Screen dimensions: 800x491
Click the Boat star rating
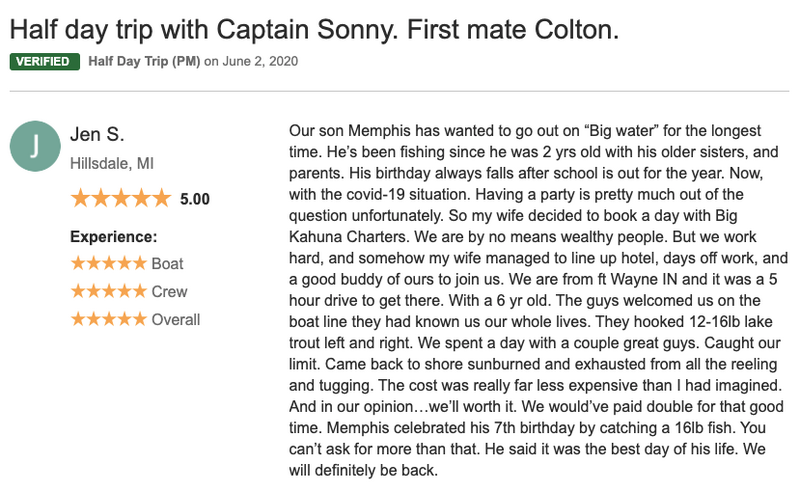(109, 263)
